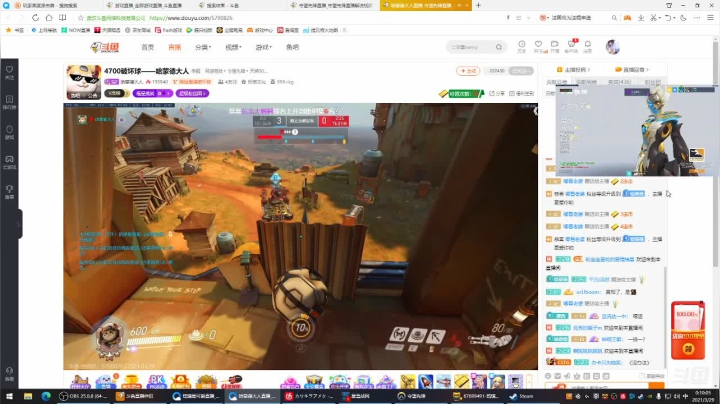Image resolution: width=720 pixels, height=404 pixels.
Task: Open a new browser tab with plus
Action: click(x=478, y=6)
